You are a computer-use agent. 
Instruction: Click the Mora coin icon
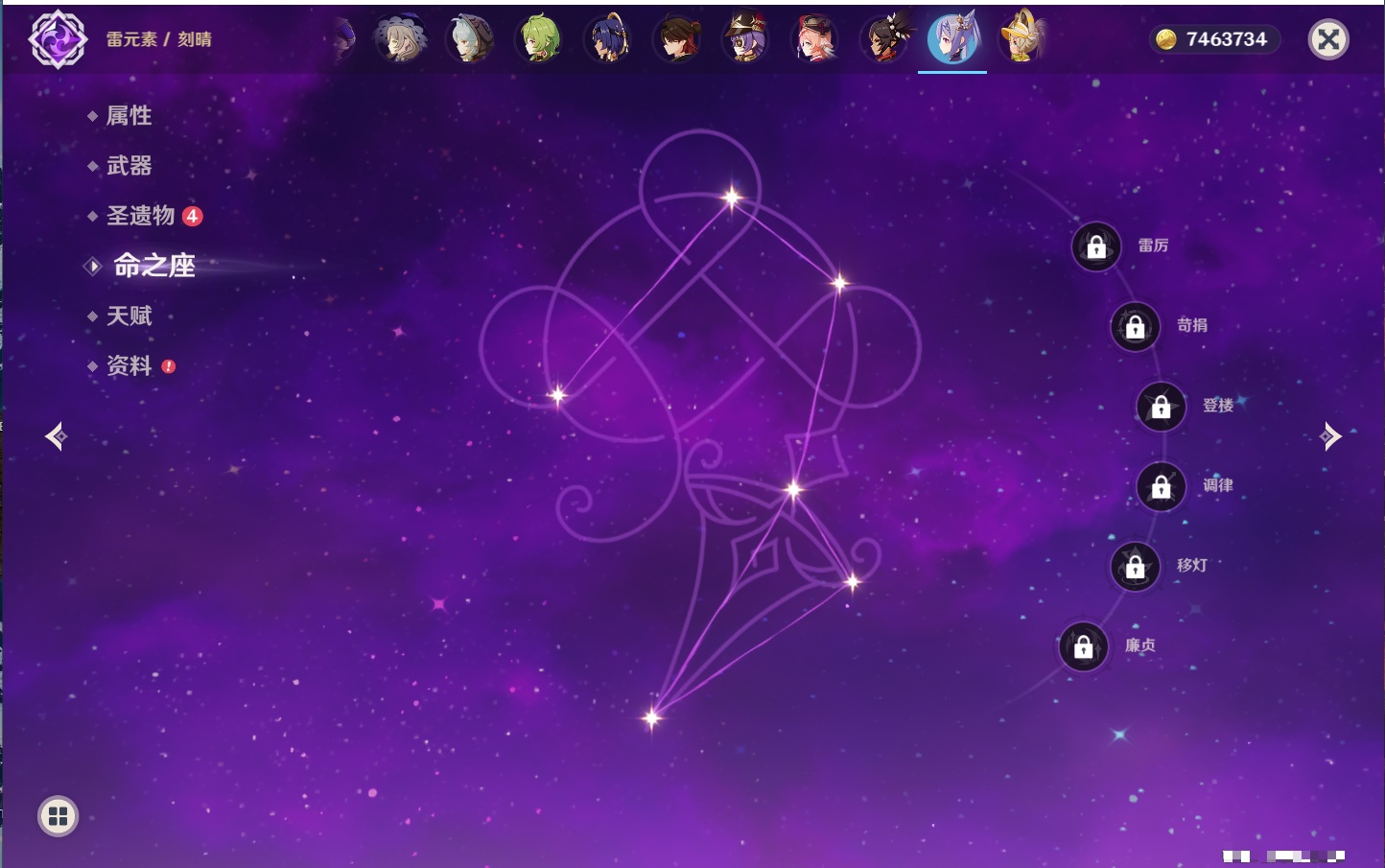coord(1165,39)
